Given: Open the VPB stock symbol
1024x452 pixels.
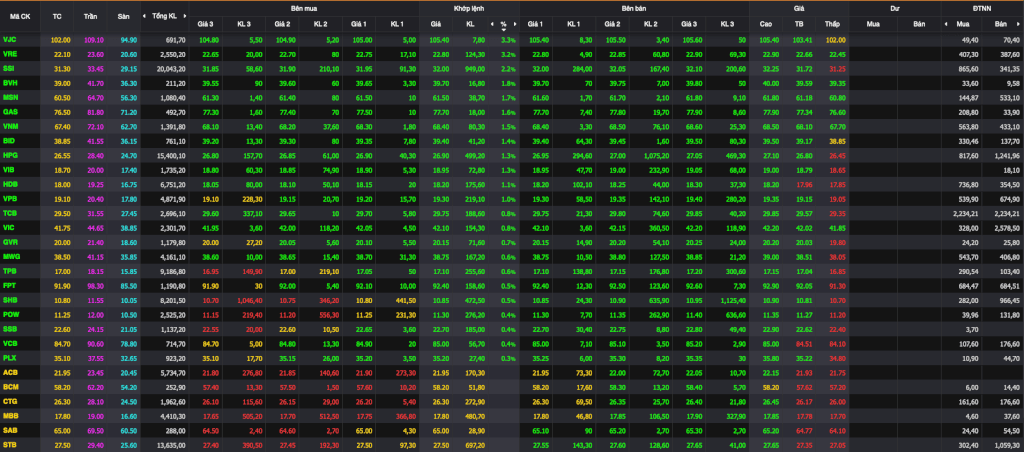Looking at the screenshot, I should point(10,198).
